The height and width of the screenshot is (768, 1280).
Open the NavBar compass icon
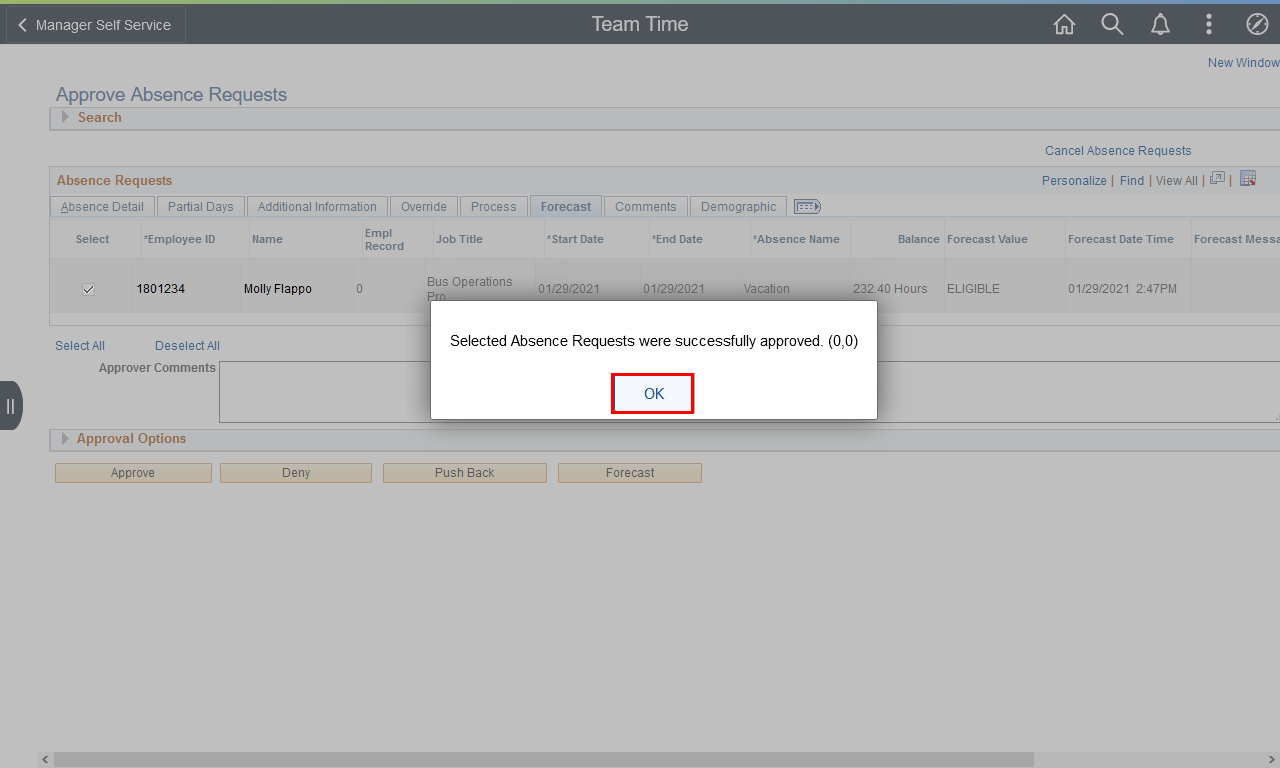1257,25
